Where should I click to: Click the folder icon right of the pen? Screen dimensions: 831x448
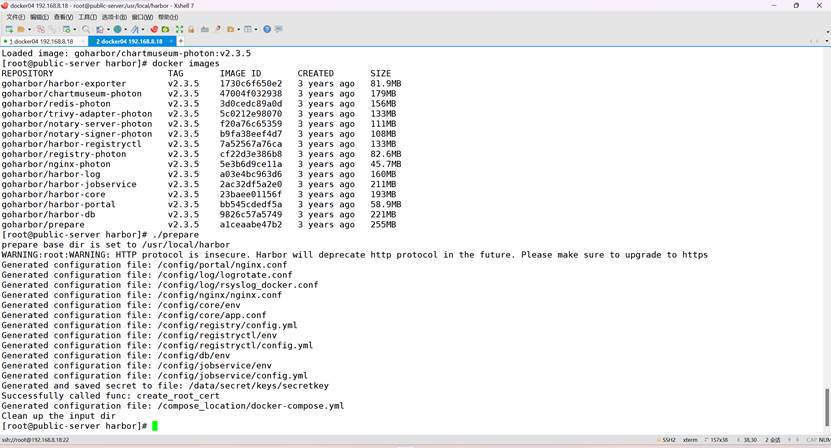(231, 29)
